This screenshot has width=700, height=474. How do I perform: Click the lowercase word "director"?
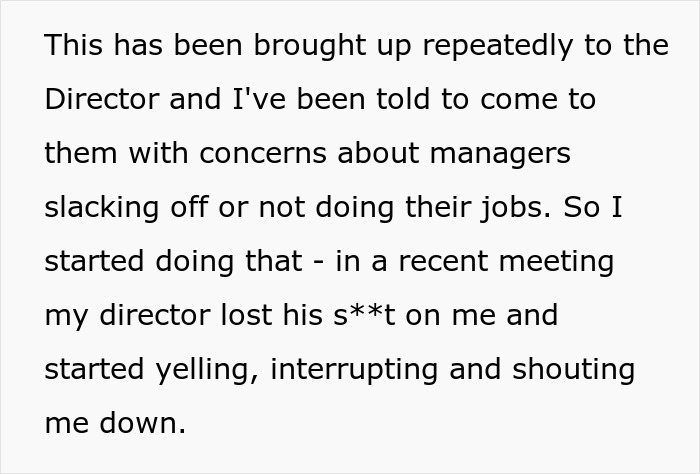155,314
